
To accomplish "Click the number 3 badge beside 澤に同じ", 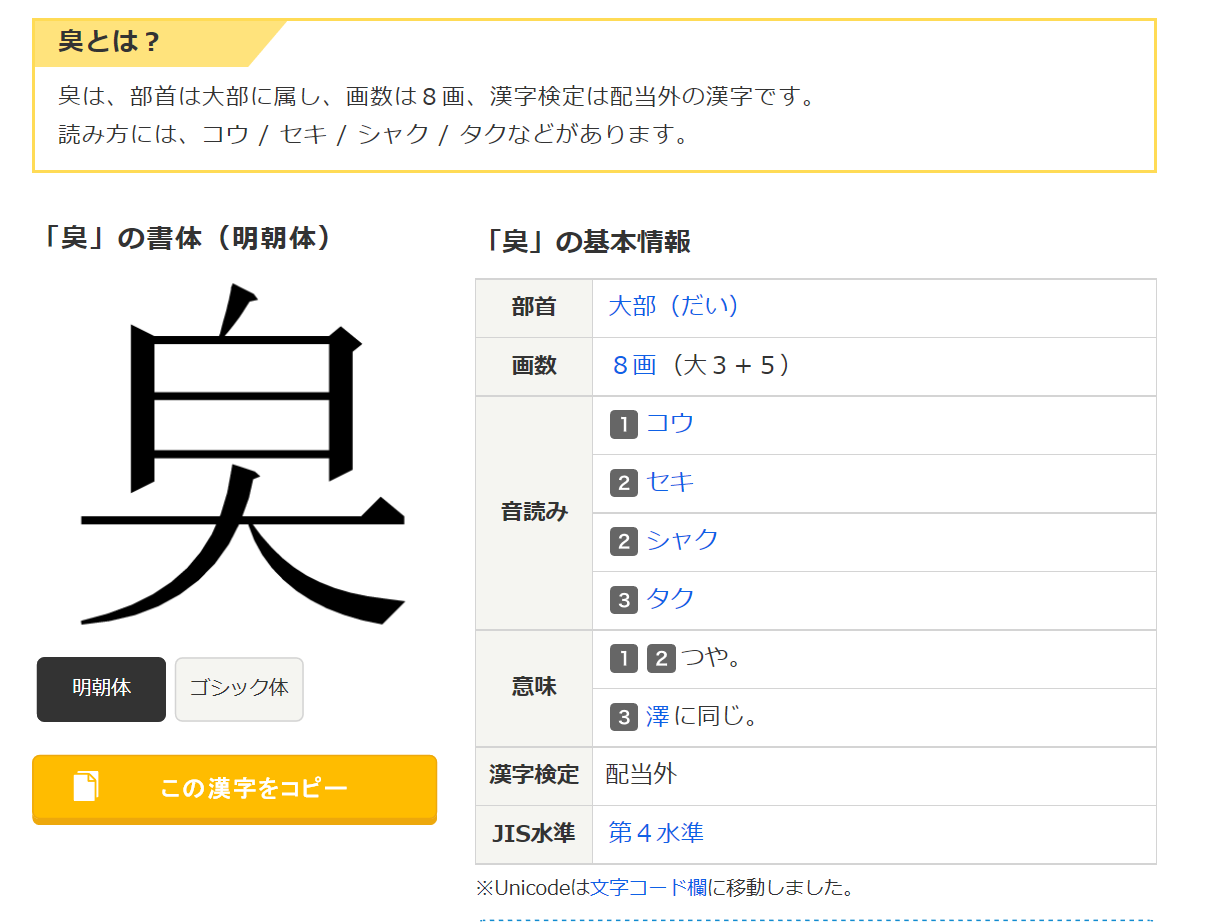I will [623, 717].
